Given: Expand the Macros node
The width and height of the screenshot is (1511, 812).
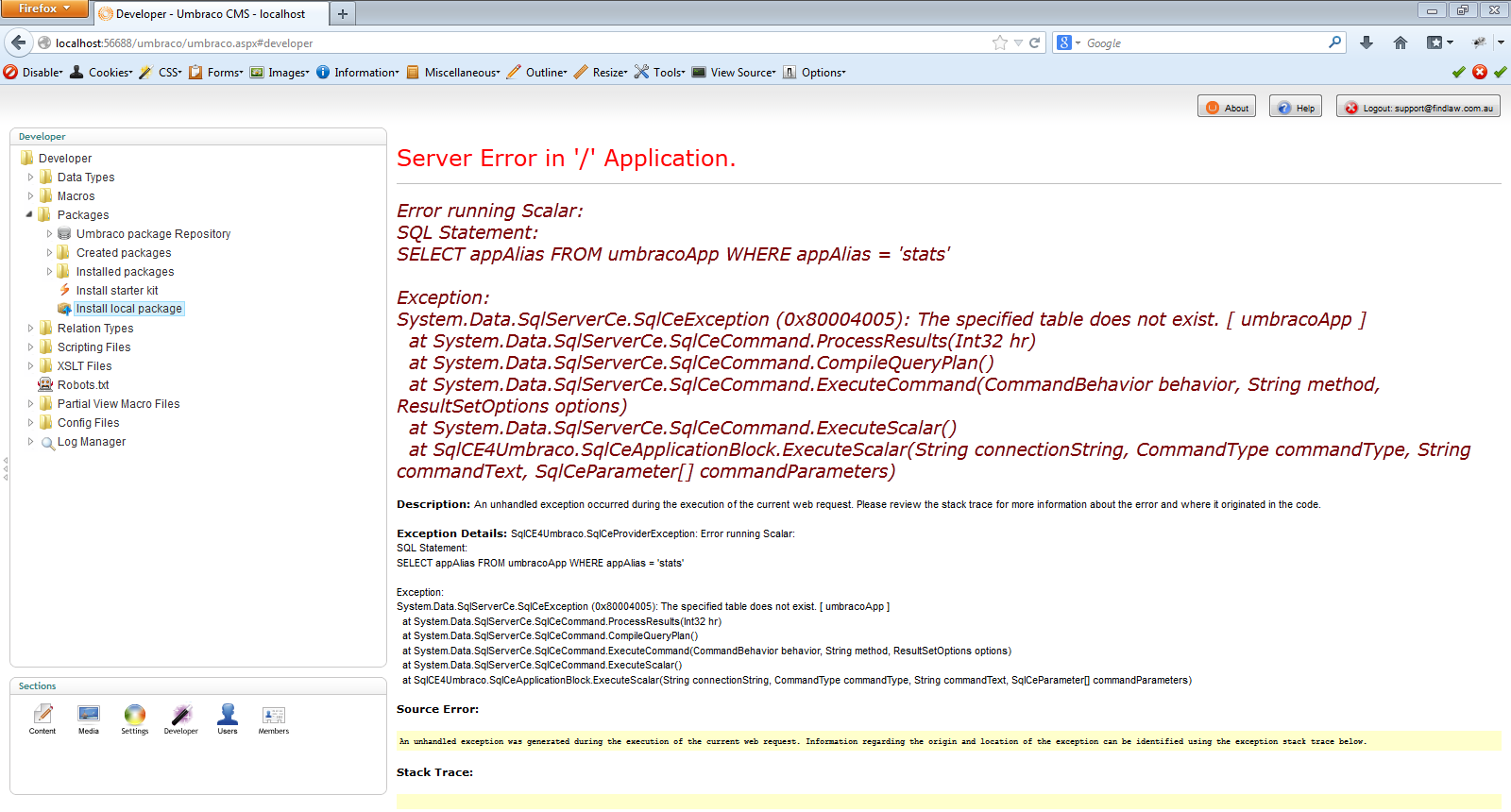Looking at the screenshot, I should click(x=30, y=195).
